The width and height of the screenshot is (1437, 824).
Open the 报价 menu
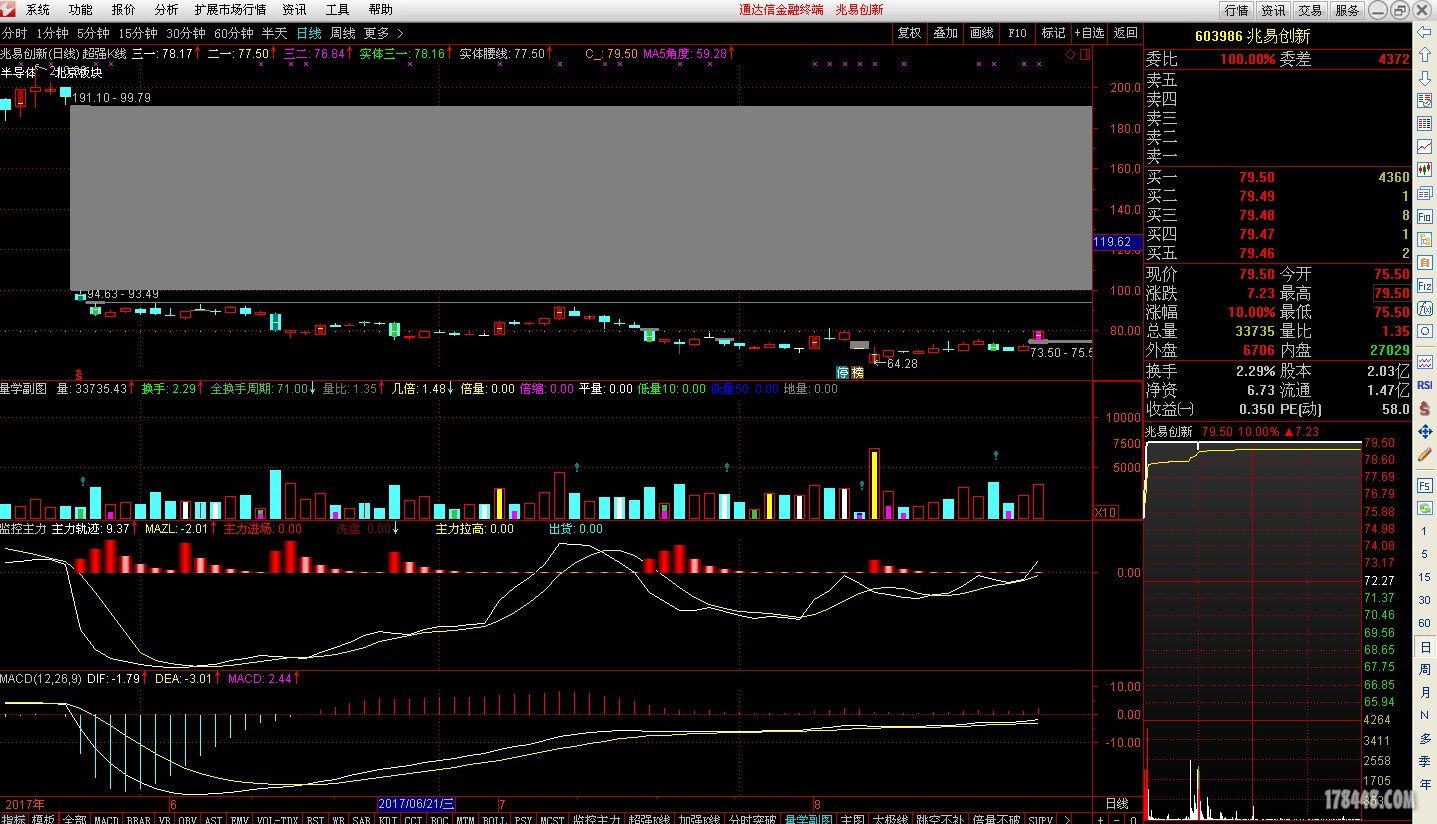tap(124, 10)
